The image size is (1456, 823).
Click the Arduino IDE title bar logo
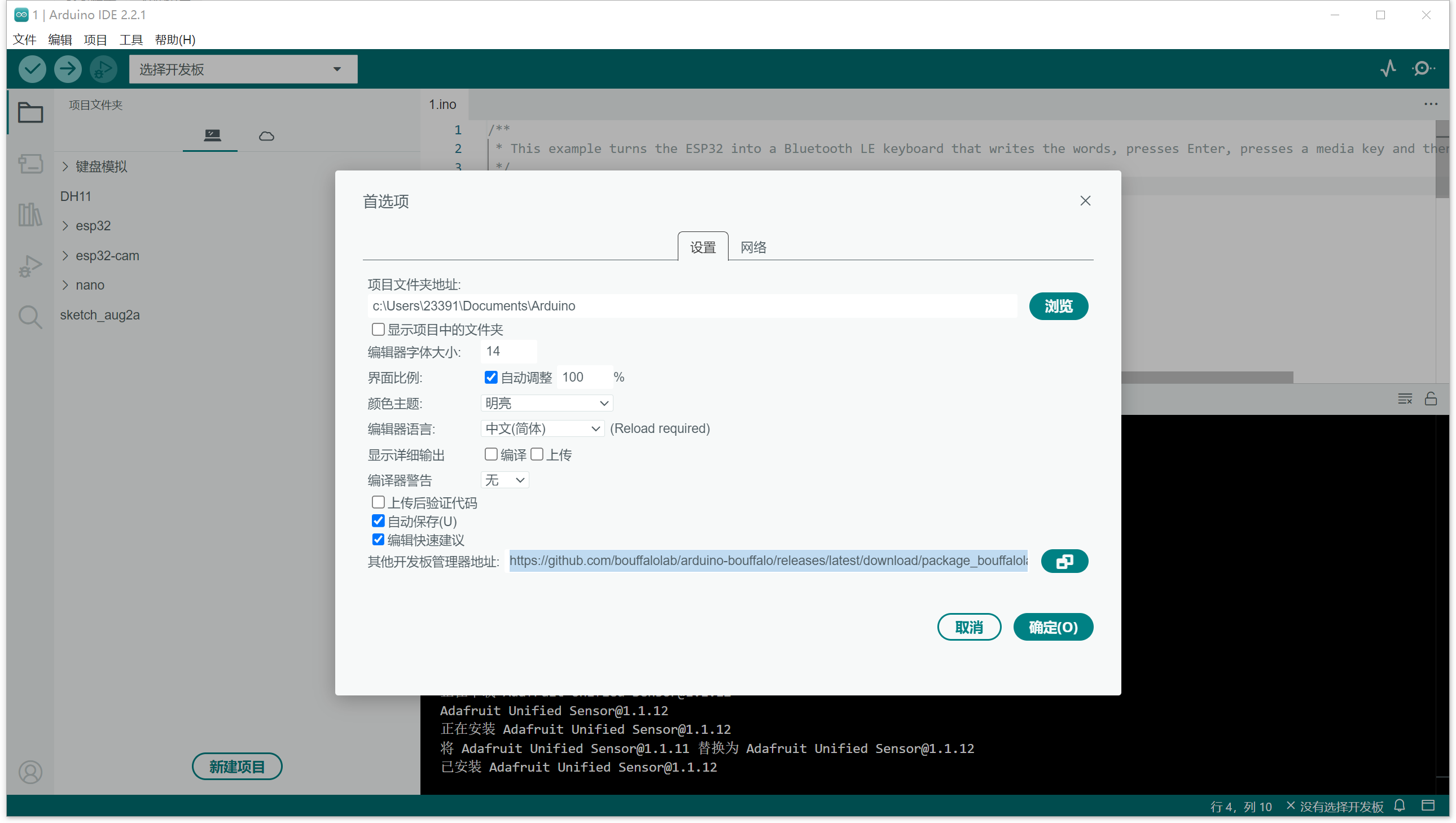tap(21, 15)
